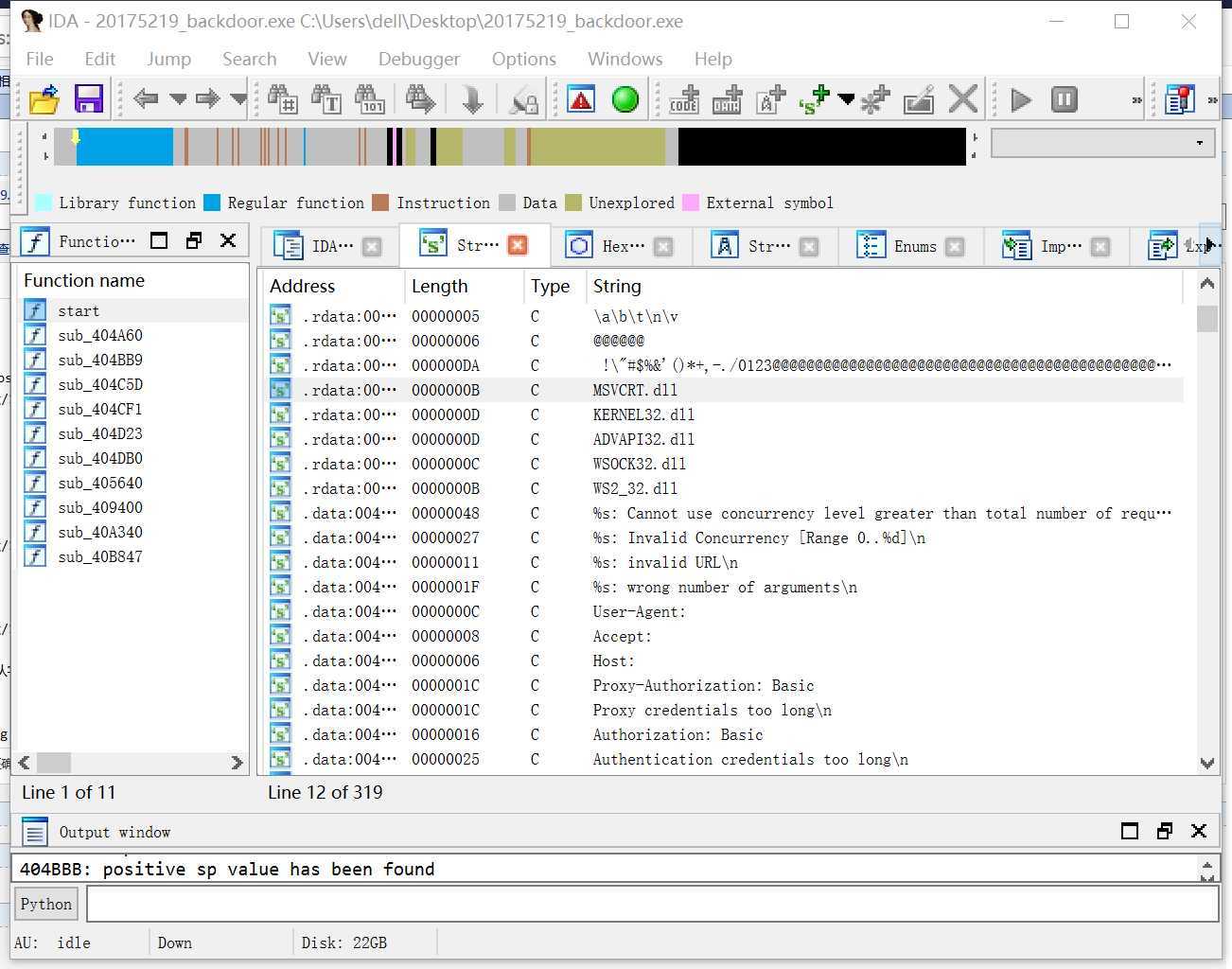1232x969 pixels.
Task: Open the Jump menu
Action: (x=168, y=59)
